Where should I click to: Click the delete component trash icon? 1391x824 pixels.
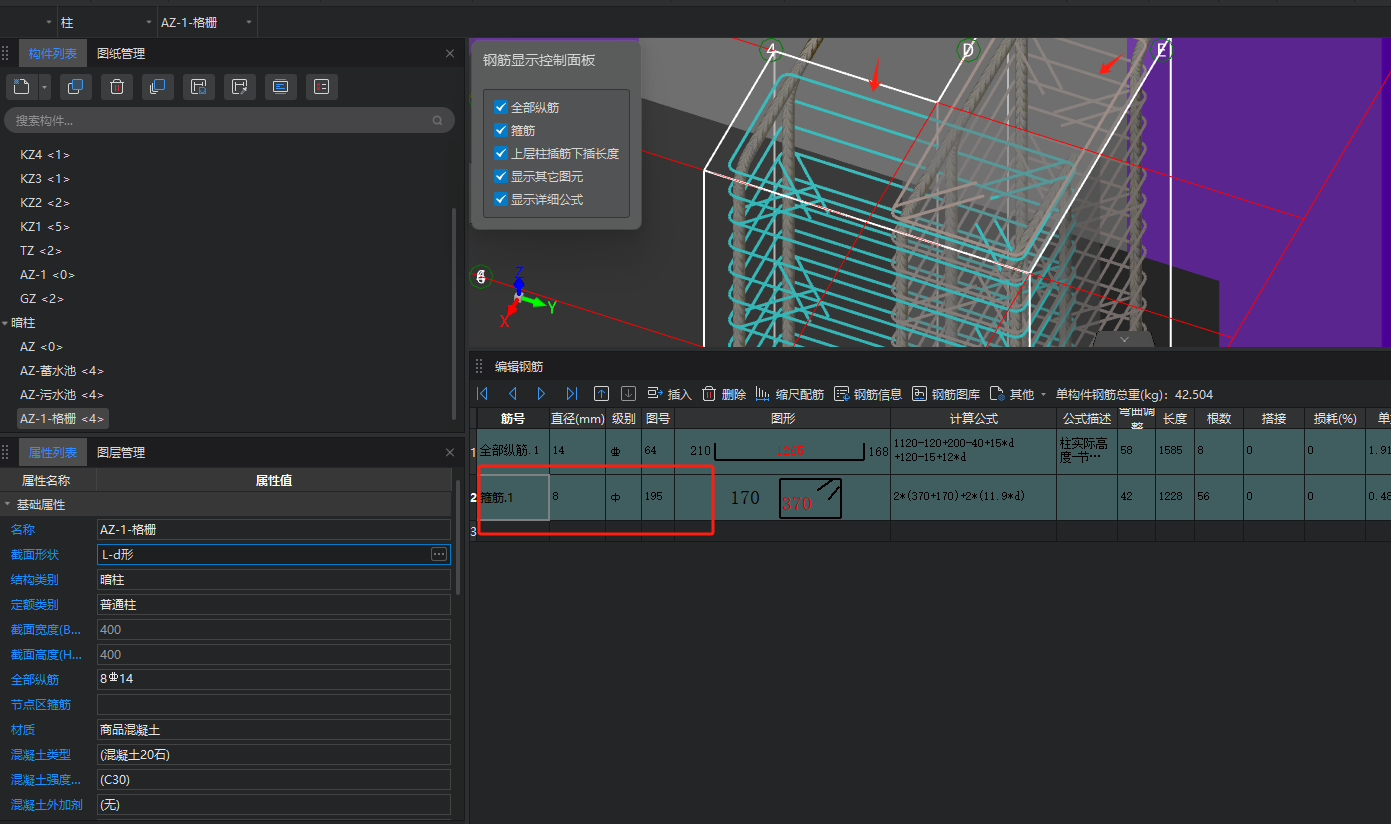116,87
